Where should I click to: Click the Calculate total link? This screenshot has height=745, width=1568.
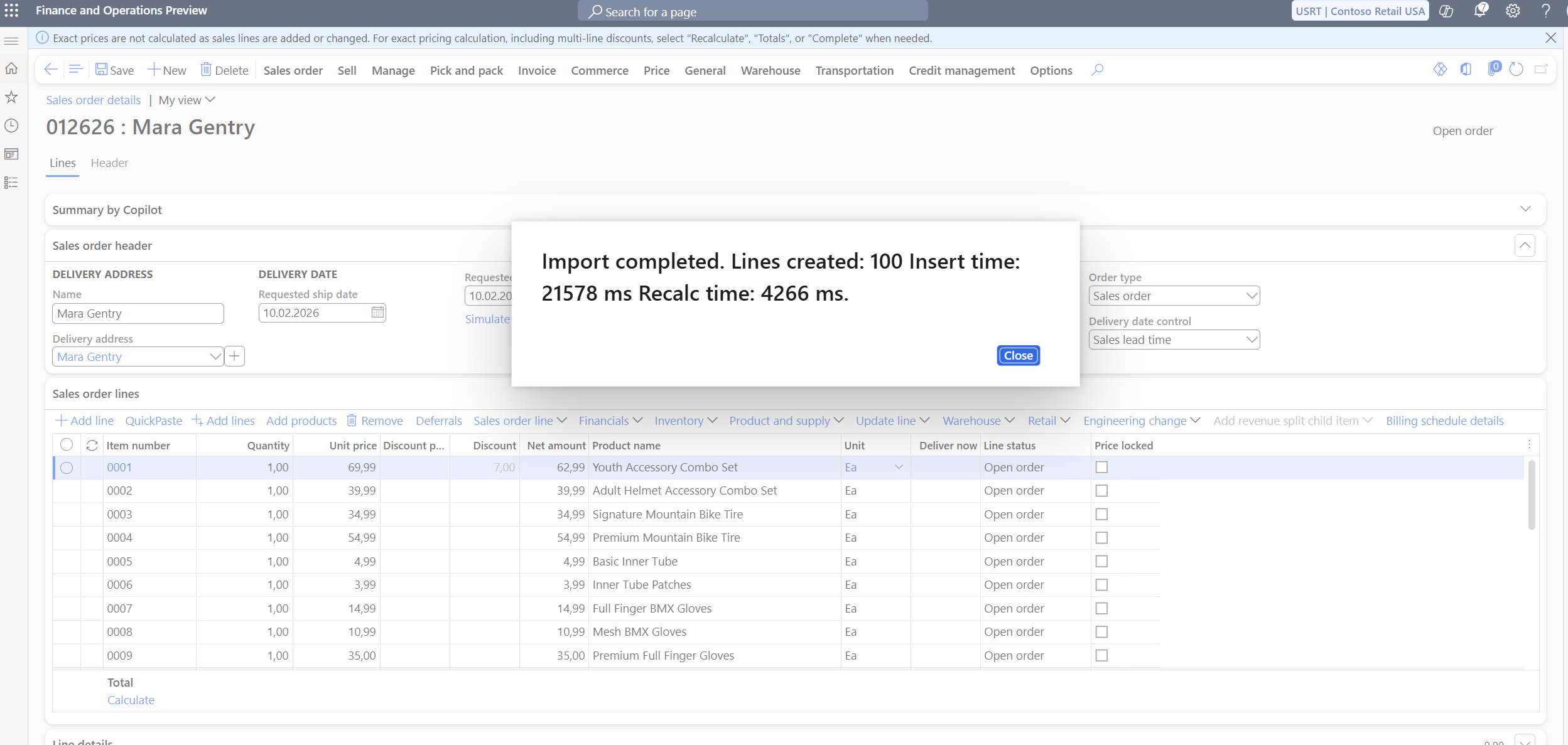pos(131,700)
